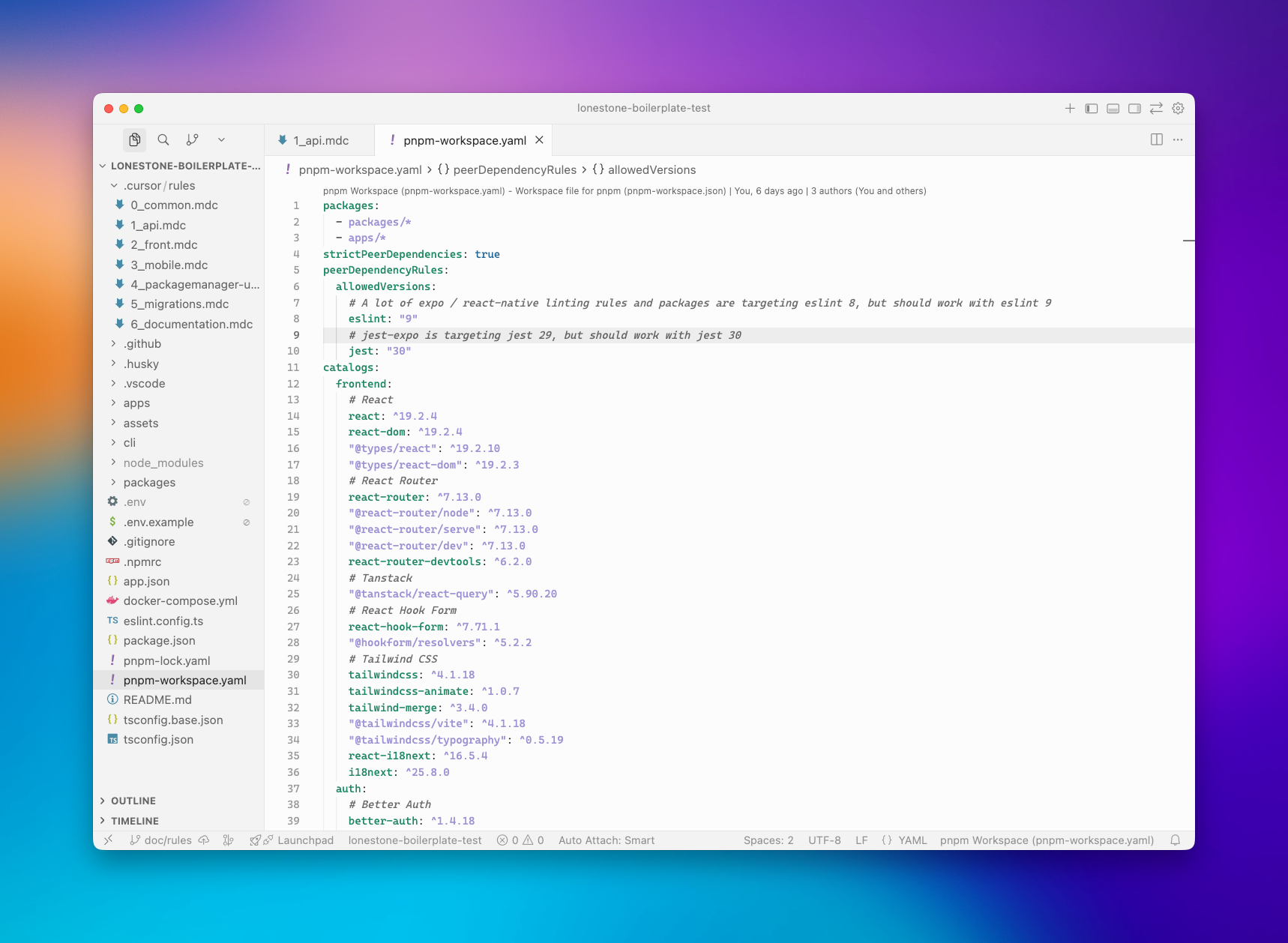
Task: Open editor more actions ellipsis
Action: tap(1178, 139)
